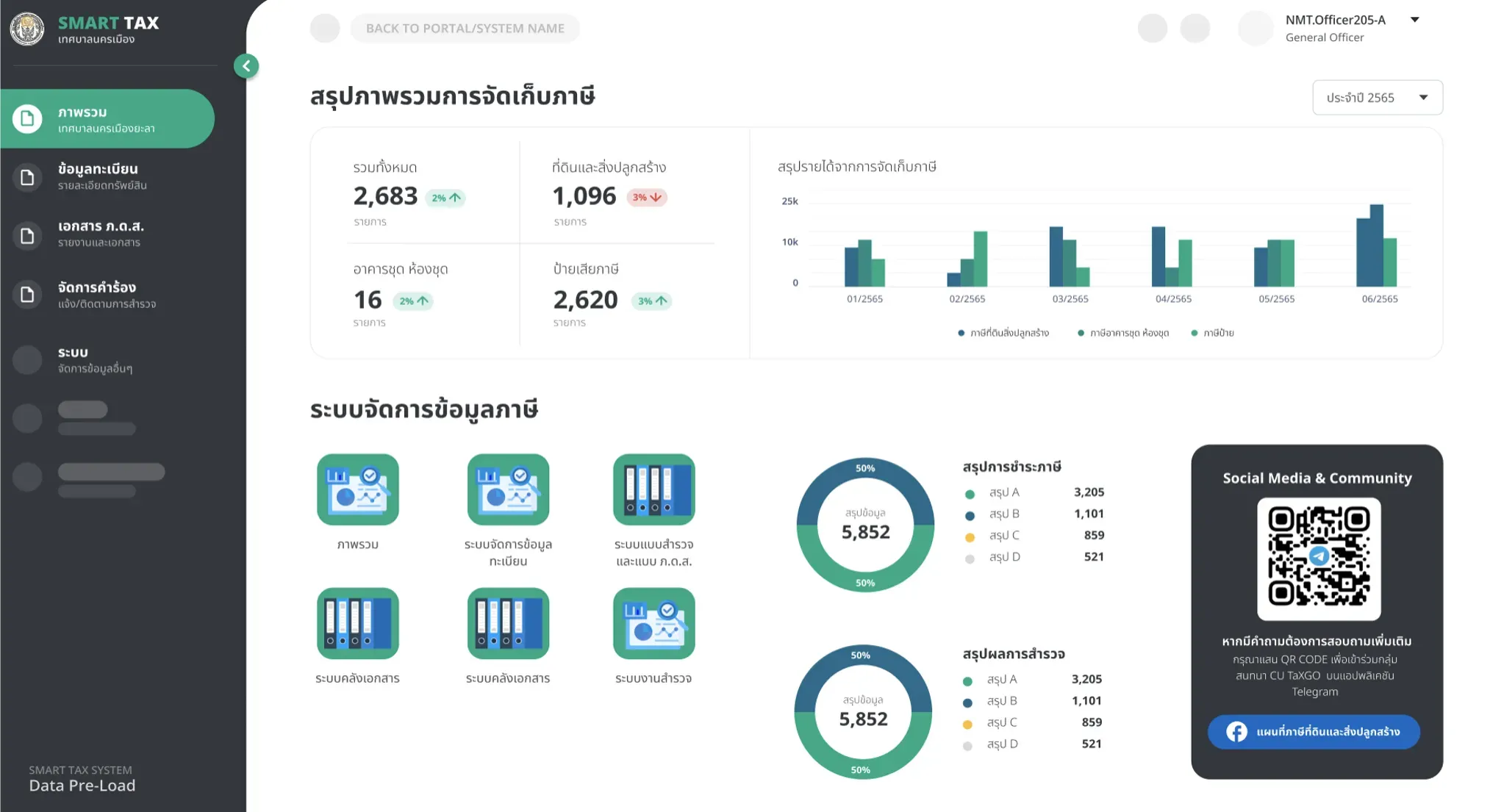Open ระบบแบบสำรวจและแบบ ภ.ด.ส. icon tile
1490x812 pixels.
tap(654, 489)
